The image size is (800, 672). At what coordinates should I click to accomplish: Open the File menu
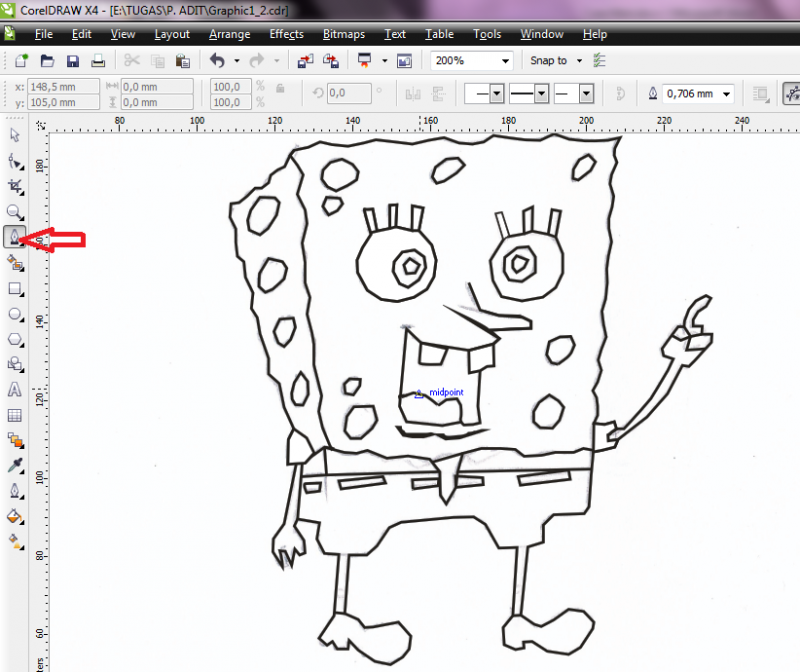click(43, 34)
